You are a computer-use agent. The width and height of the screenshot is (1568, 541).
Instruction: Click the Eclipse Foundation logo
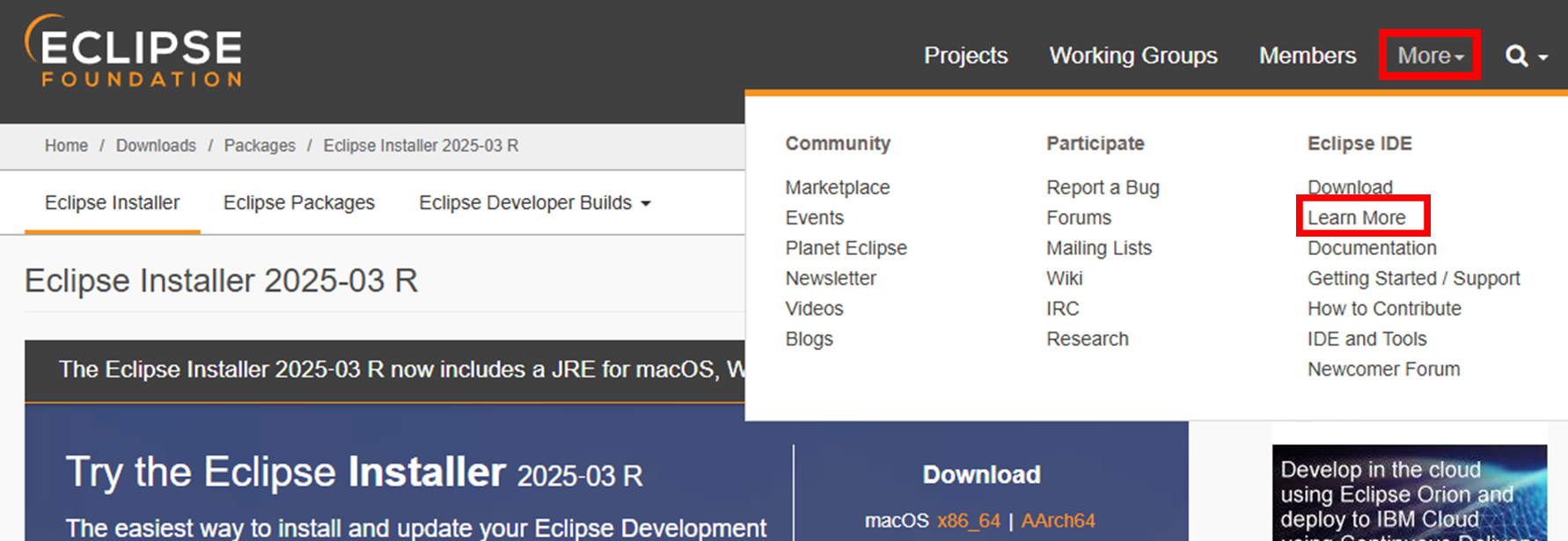click(133, 51)
